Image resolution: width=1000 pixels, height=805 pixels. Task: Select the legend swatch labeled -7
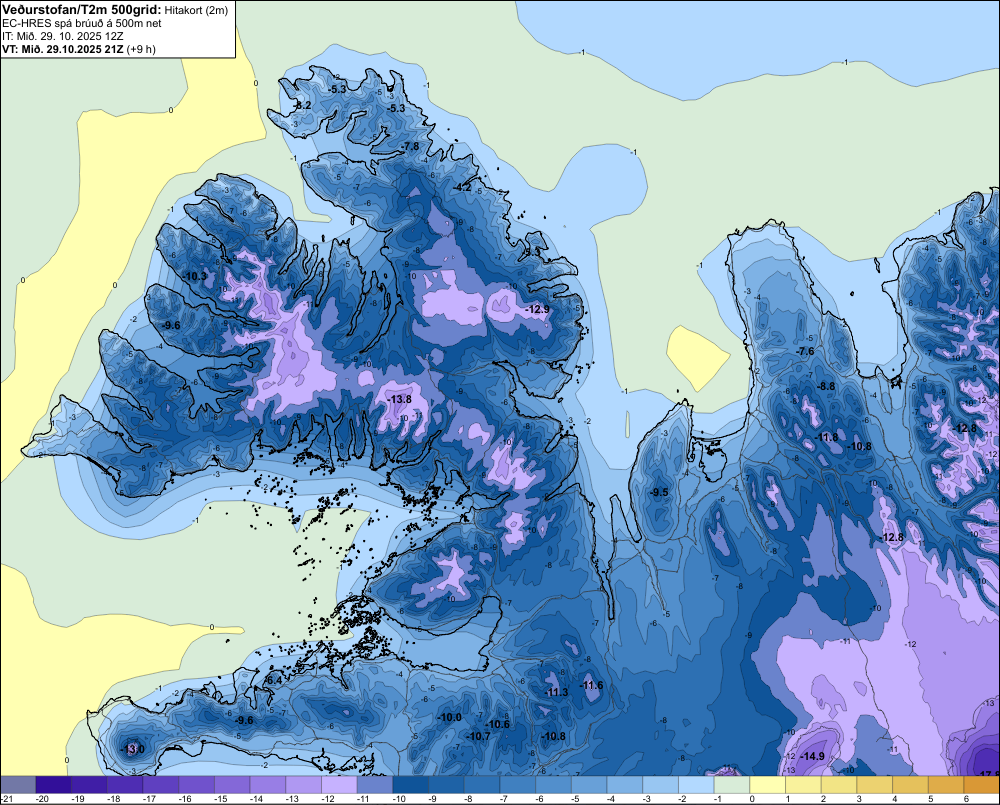pos(518,784)
